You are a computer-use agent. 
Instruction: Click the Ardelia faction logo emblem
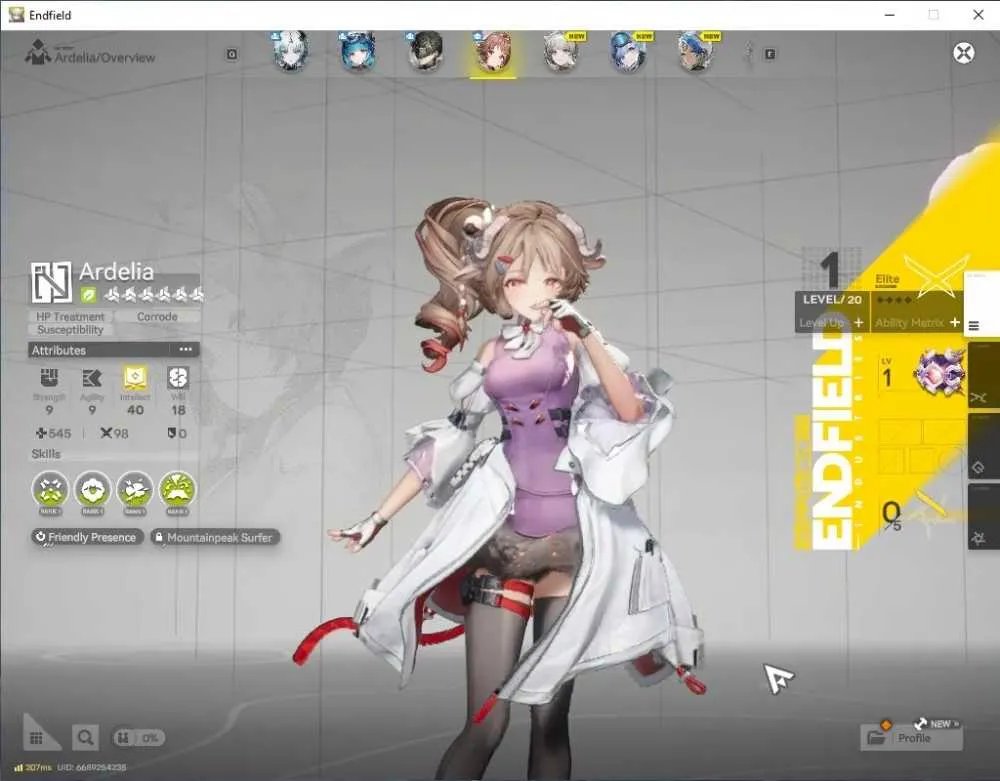(x=51, y=282)
